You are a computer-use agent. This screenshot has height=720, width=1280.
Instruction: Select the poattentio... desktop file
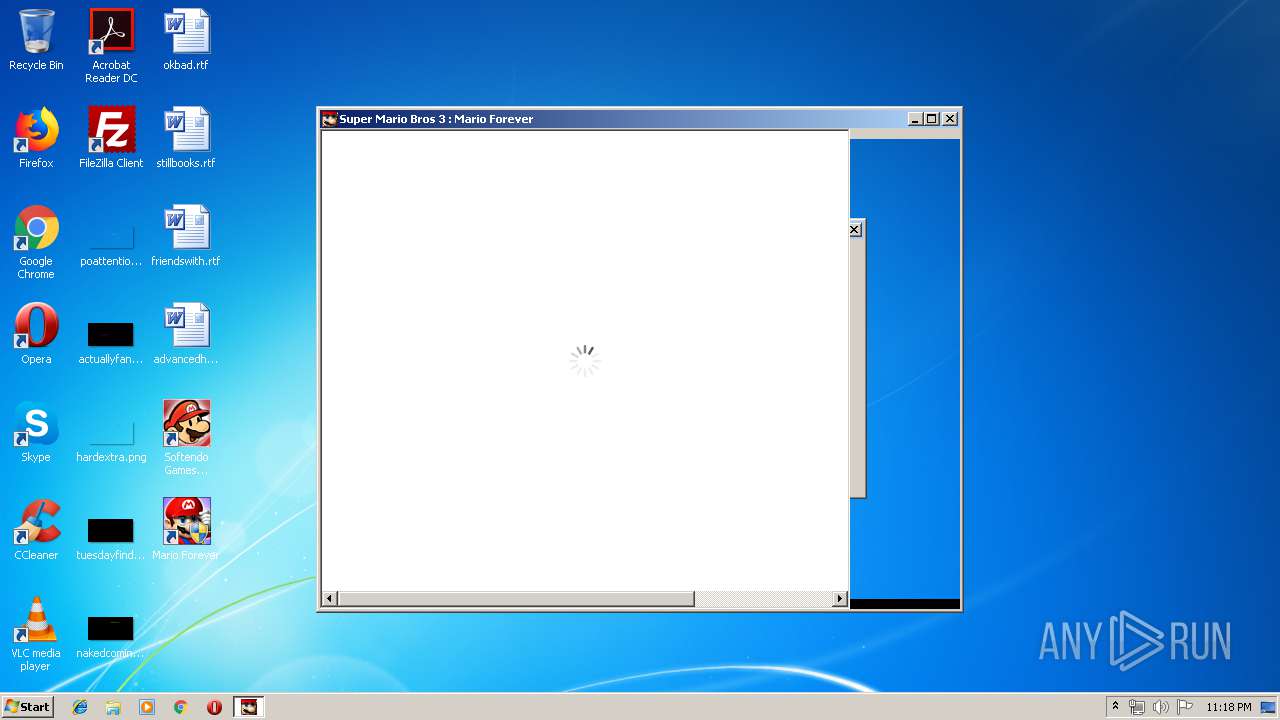(x=111, y=248)
